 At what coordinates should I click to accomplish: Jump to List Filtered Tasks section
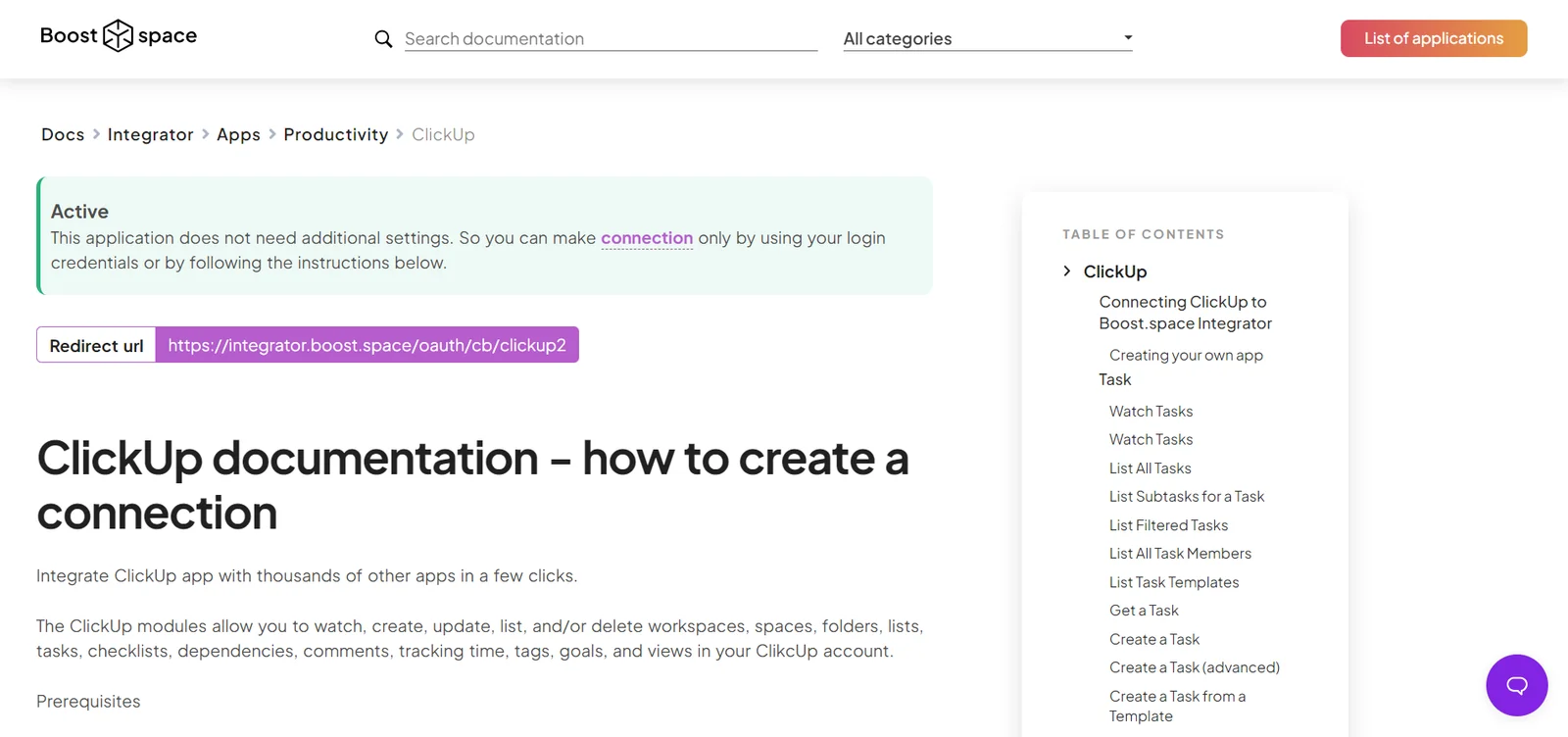click(x=1168, y=525)
